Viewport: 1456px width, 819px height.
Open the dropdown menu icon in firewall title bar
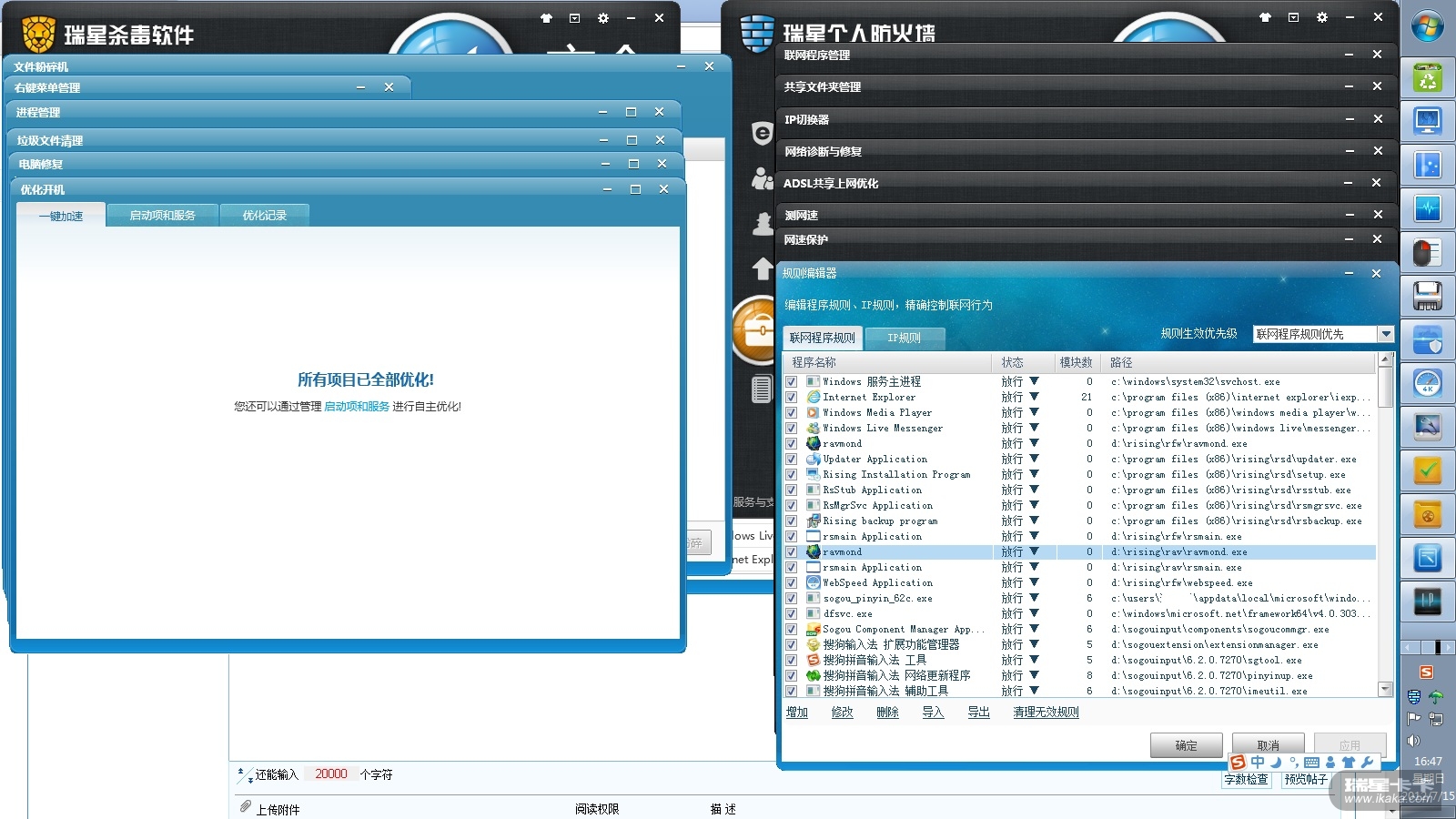click(x=1293, y=17)
